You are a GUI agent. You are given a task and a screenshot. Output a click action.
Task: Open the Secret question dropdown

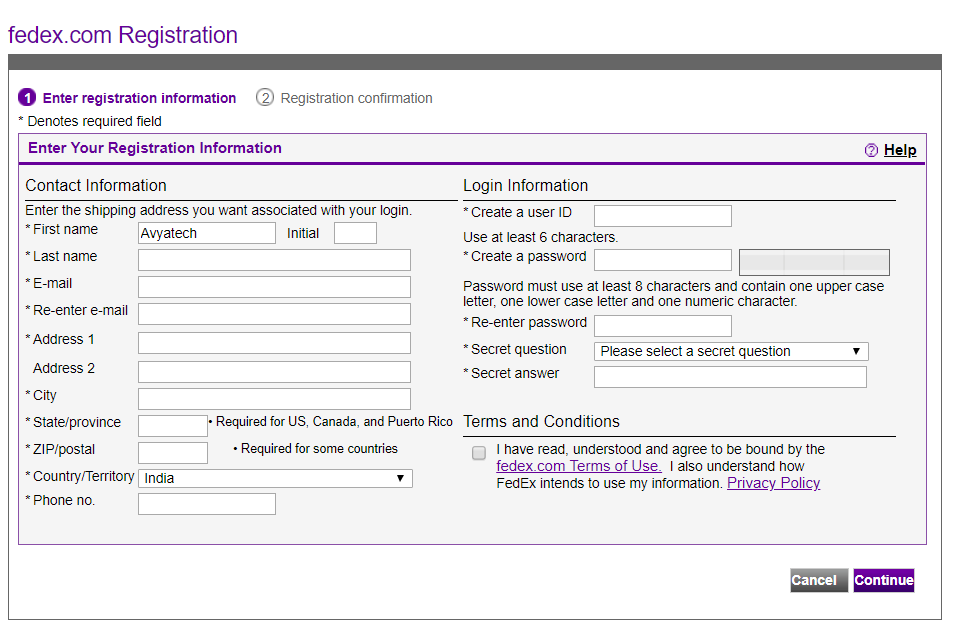pos(731,352)
